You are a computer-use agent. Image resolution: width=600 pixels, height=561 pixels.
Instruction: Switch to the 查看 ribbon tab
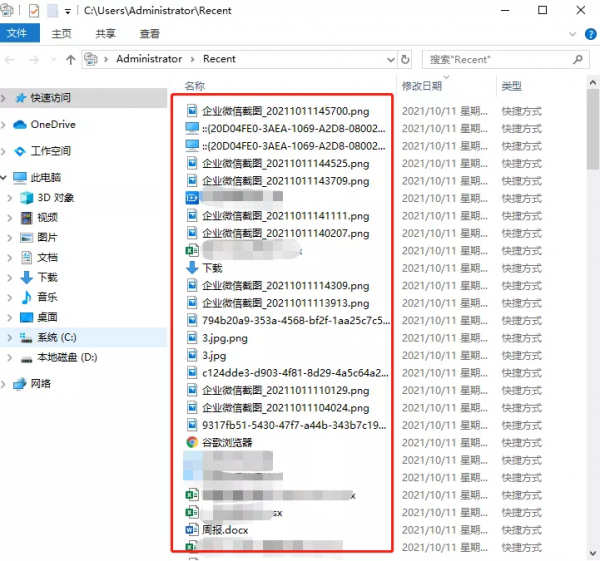[149, 34]
